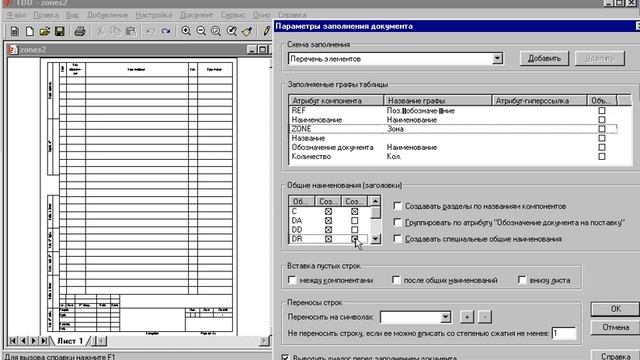Click the paste clipboard icon
This screenshot has height=360, width=640.
pyautogui.click(x=131, y=31)
